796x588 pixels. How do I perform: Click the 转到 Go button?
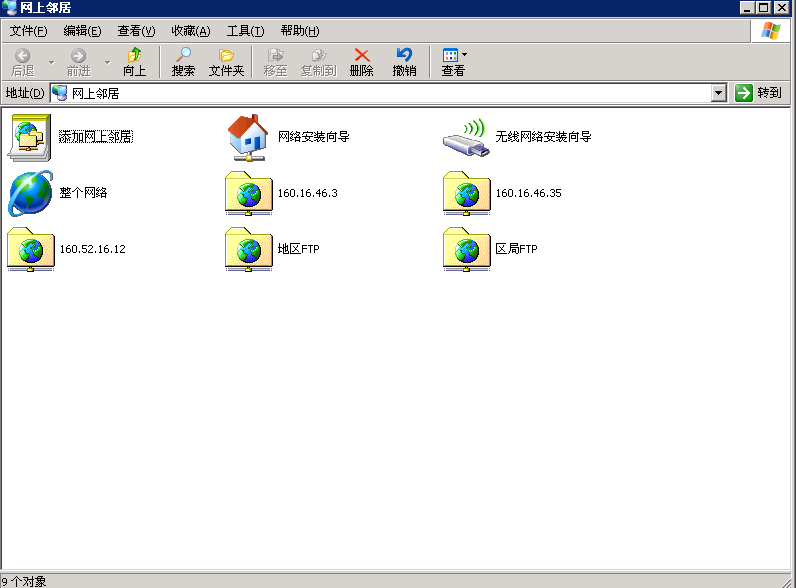pos(758,93)
